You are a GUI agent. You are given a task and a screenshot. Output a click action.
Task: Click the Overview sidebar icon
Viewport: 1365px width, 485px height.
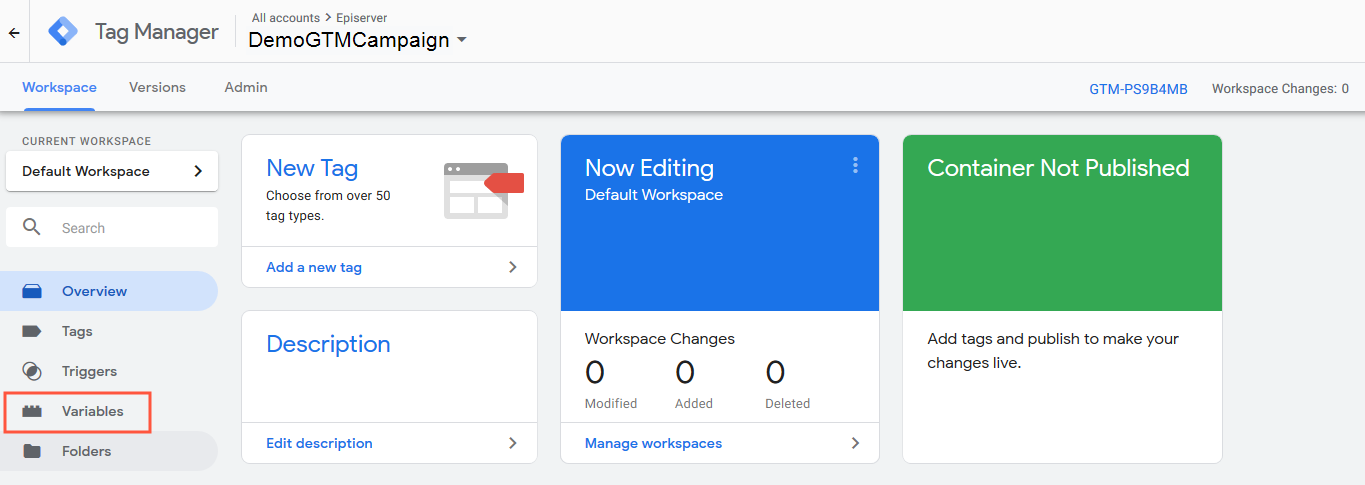(x=32, y=291)
